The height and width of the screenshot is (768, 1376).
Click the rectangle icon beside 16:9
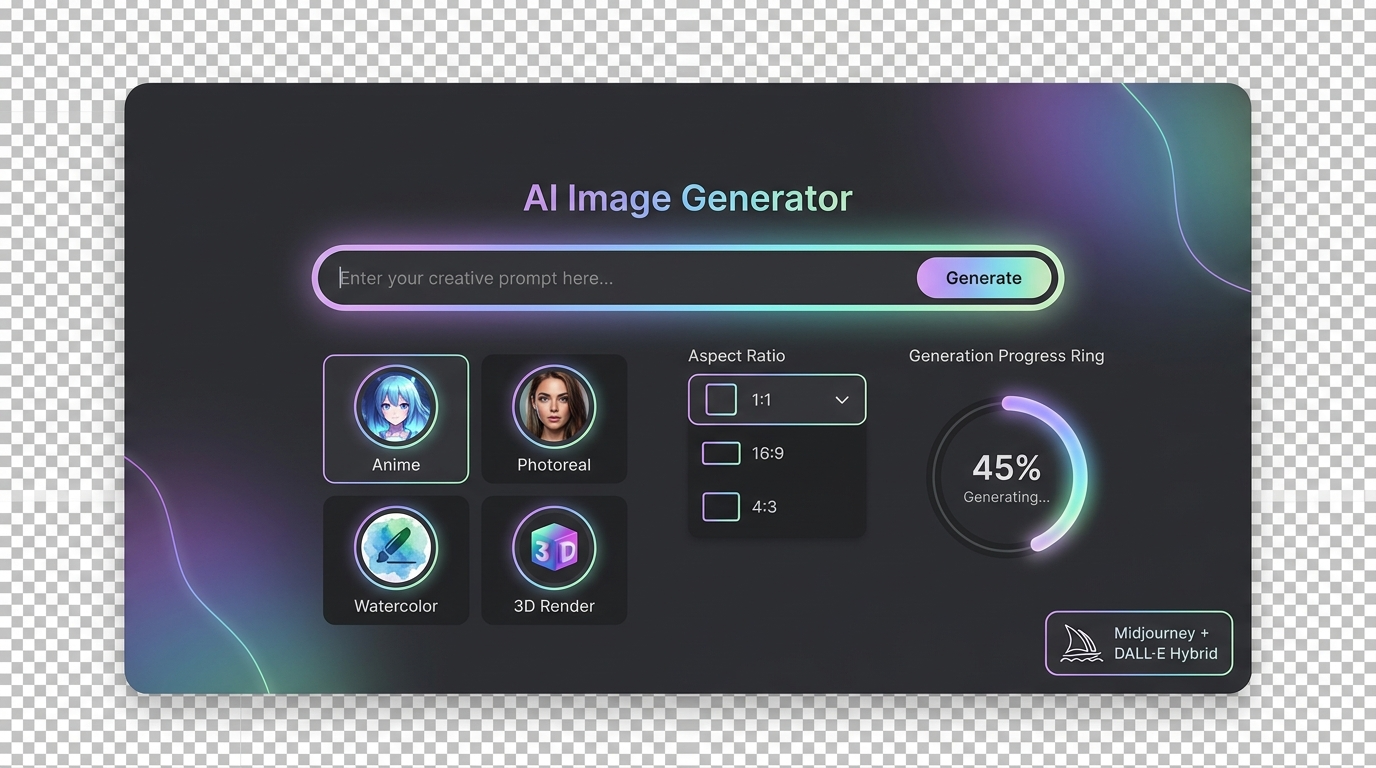721,453
